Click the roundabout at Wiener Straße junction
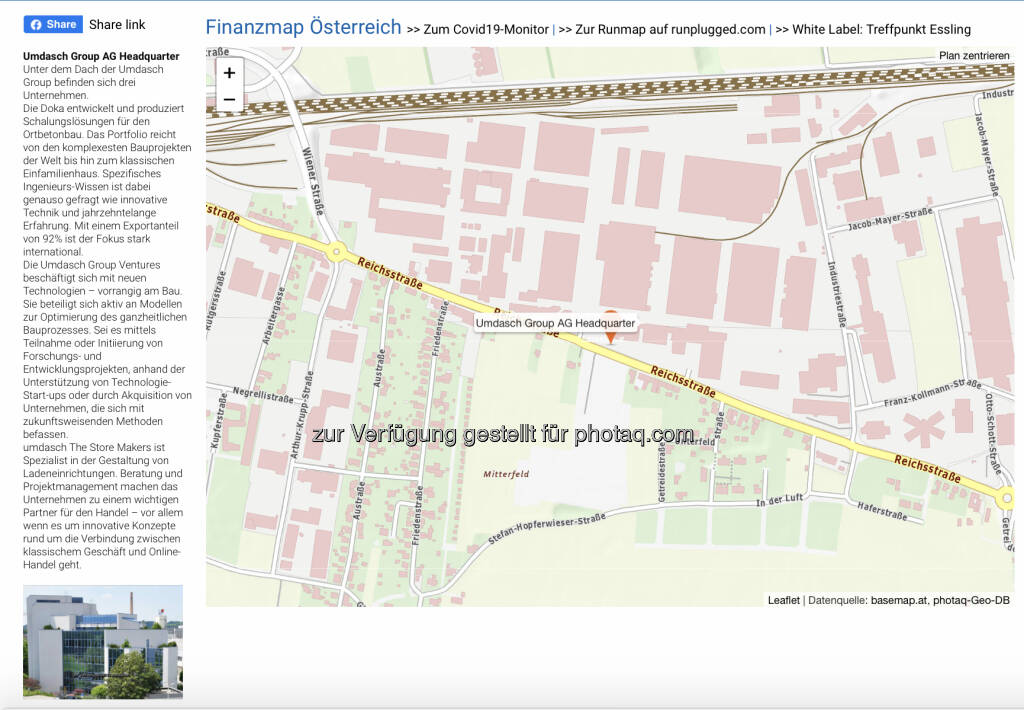This screenshot has width=1024, height=710. (337, 251)
